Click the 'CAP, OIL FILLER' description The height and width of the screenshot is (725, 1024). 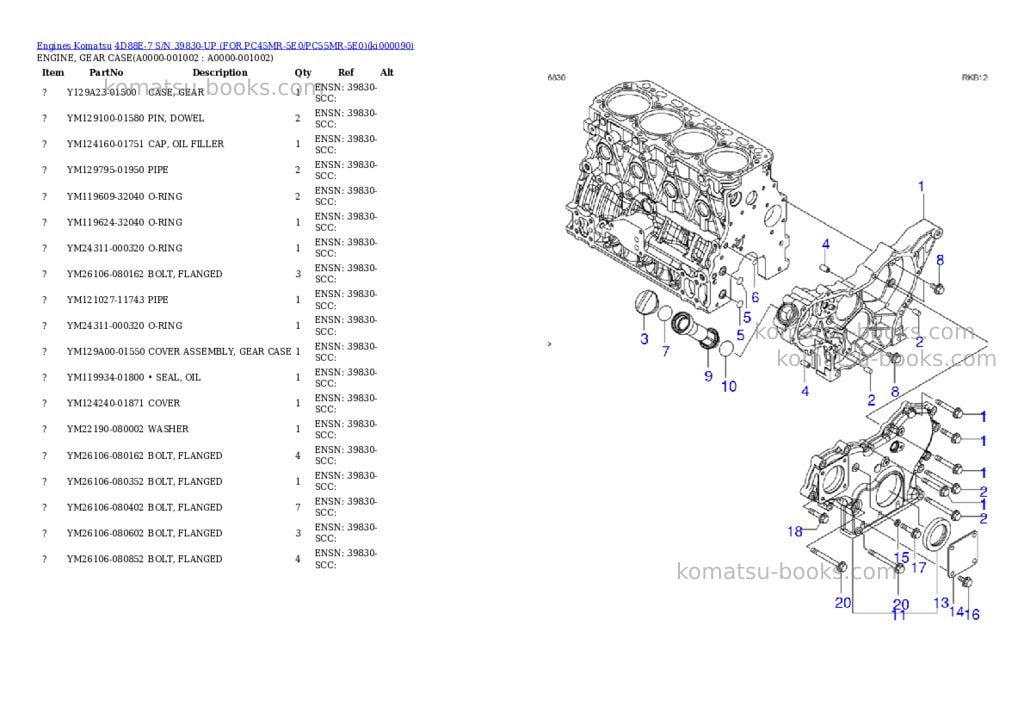coord(185,144)
